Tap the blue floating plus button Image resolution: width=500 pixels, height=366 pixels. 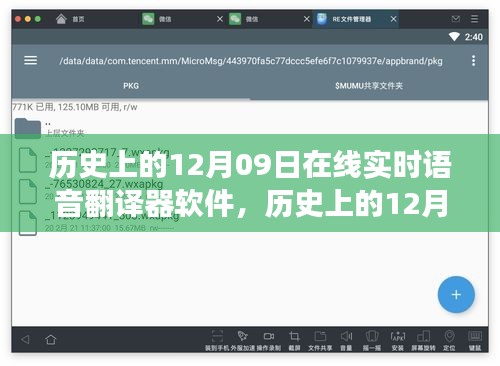[456, 295]
